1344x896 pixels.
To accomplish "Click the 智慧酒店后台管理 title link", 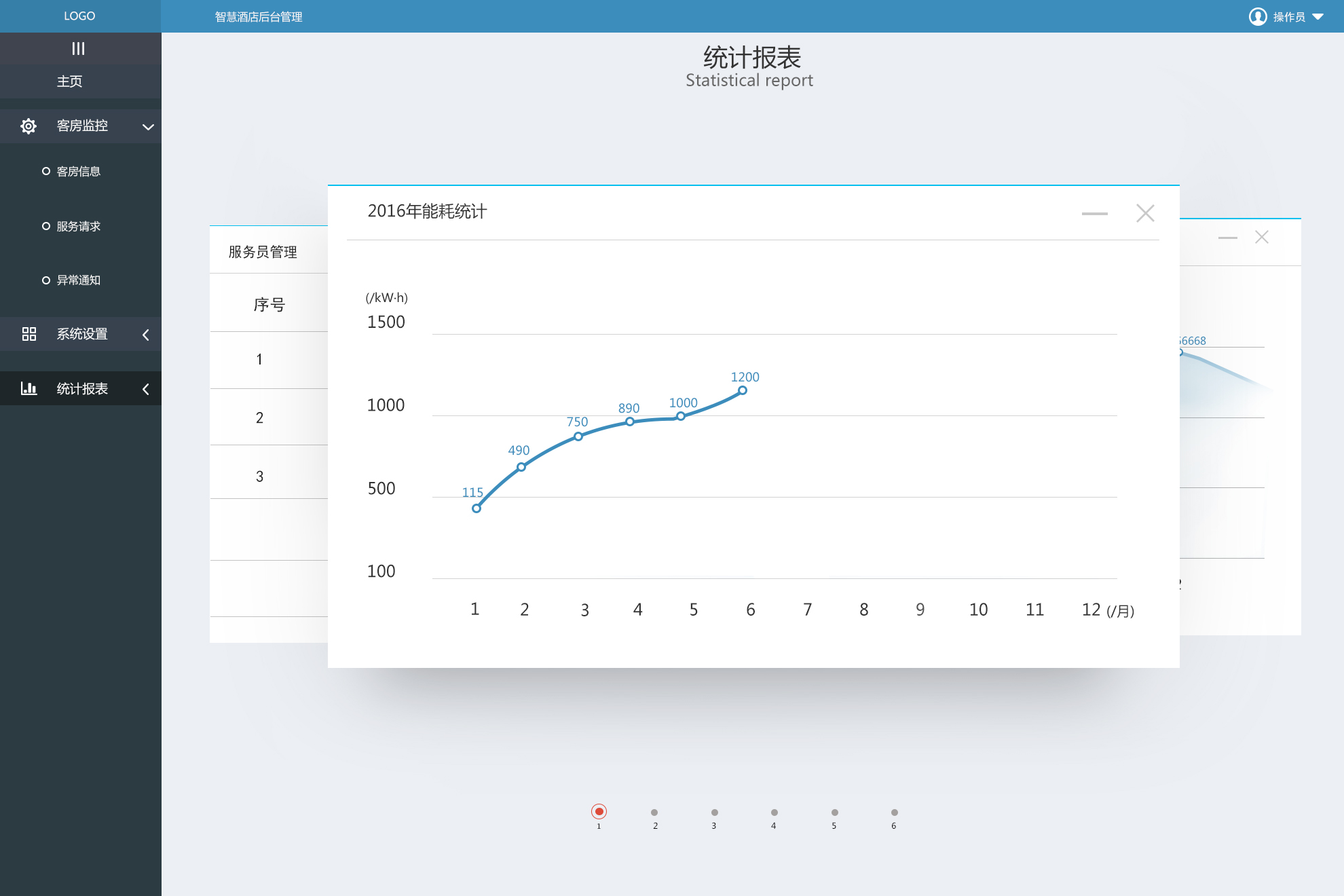I will pyautogui.click(x=259, y=17).
